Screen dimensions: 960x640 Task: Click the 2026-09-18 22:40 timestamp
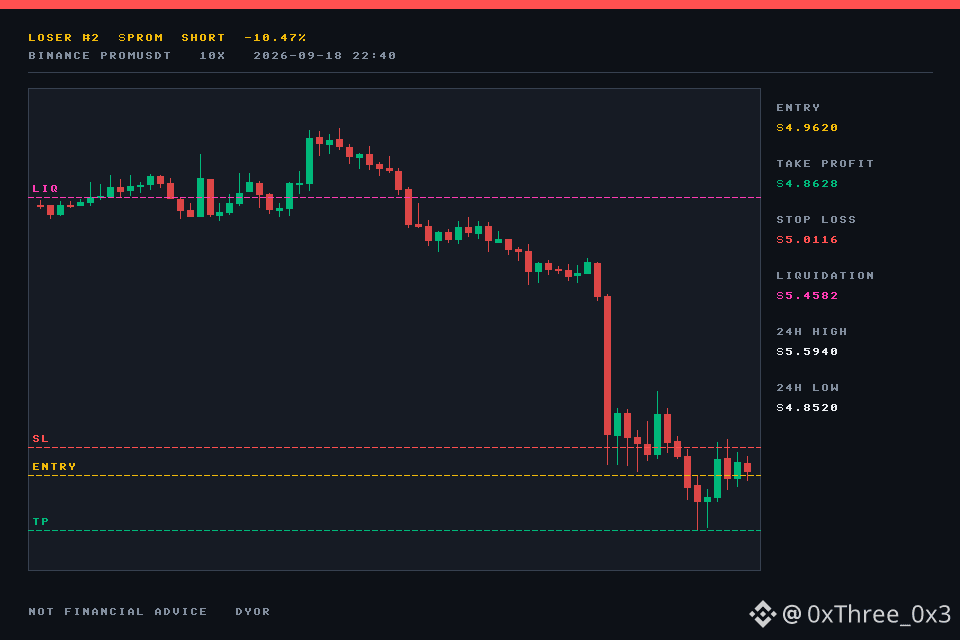tap(324, 56)
